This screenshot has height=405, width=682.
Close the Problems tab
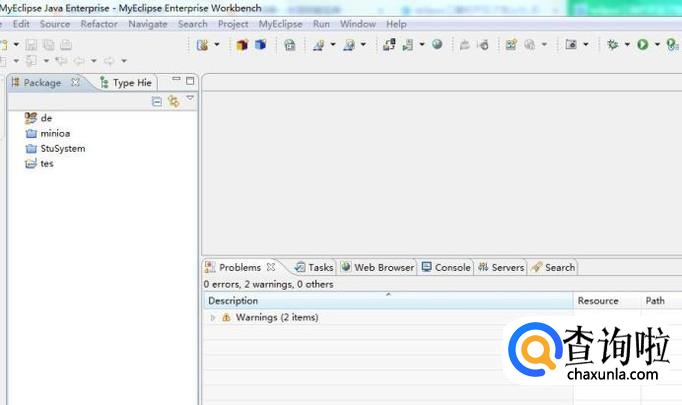pos(271,267)
